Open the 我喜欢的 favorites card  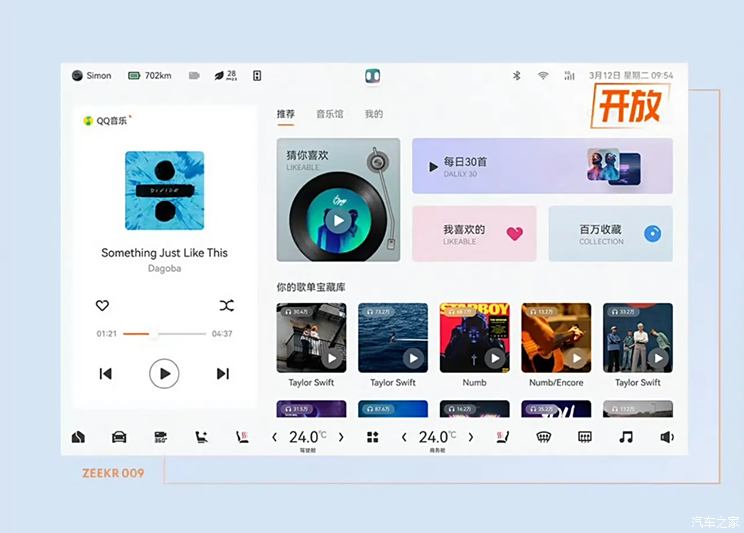pos(474,234)
